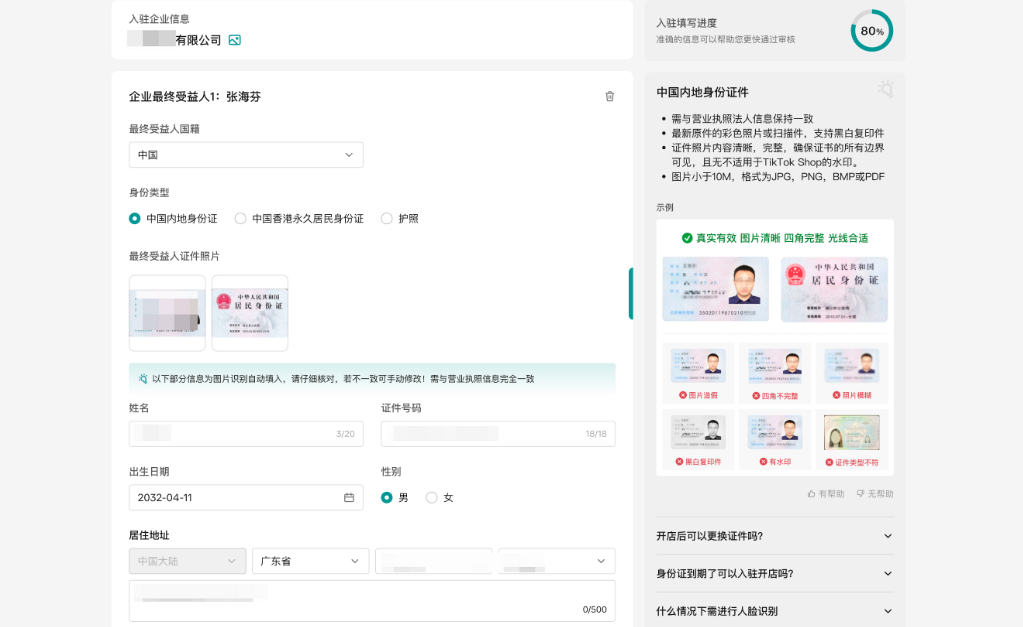Open the 最终受益人国籍 dropdown showing 中国

(246, 155)
